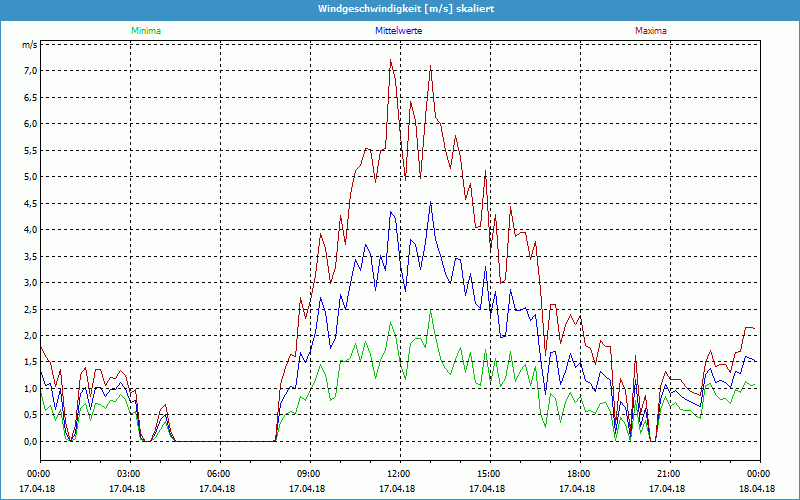
Task: Click the 17.04.18 date under 12:00
Action: pyautogui.click(x=397, y=488)
